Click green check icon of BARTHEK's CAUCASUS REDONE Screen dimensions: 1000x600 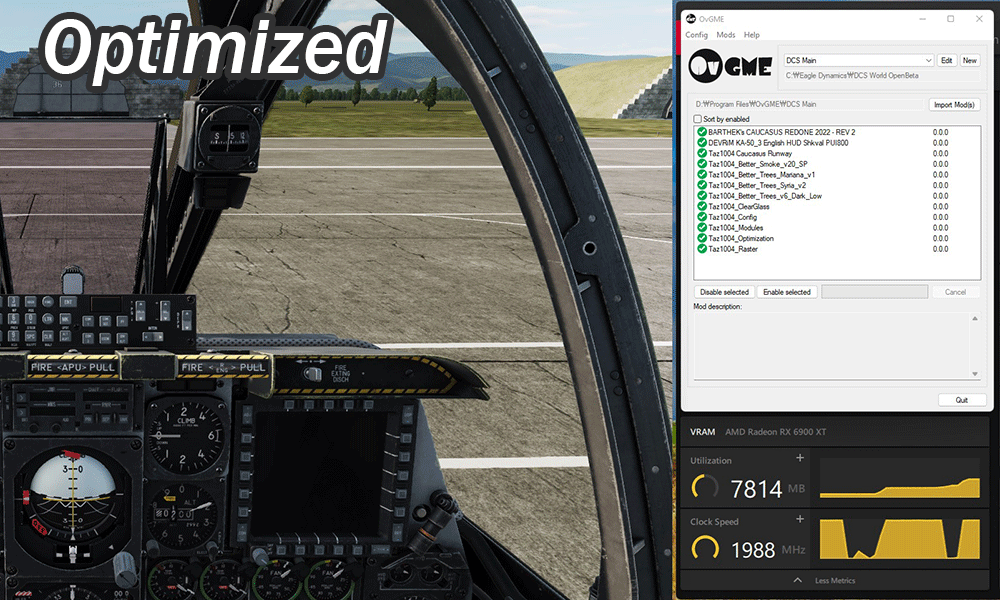pos(702,132)
